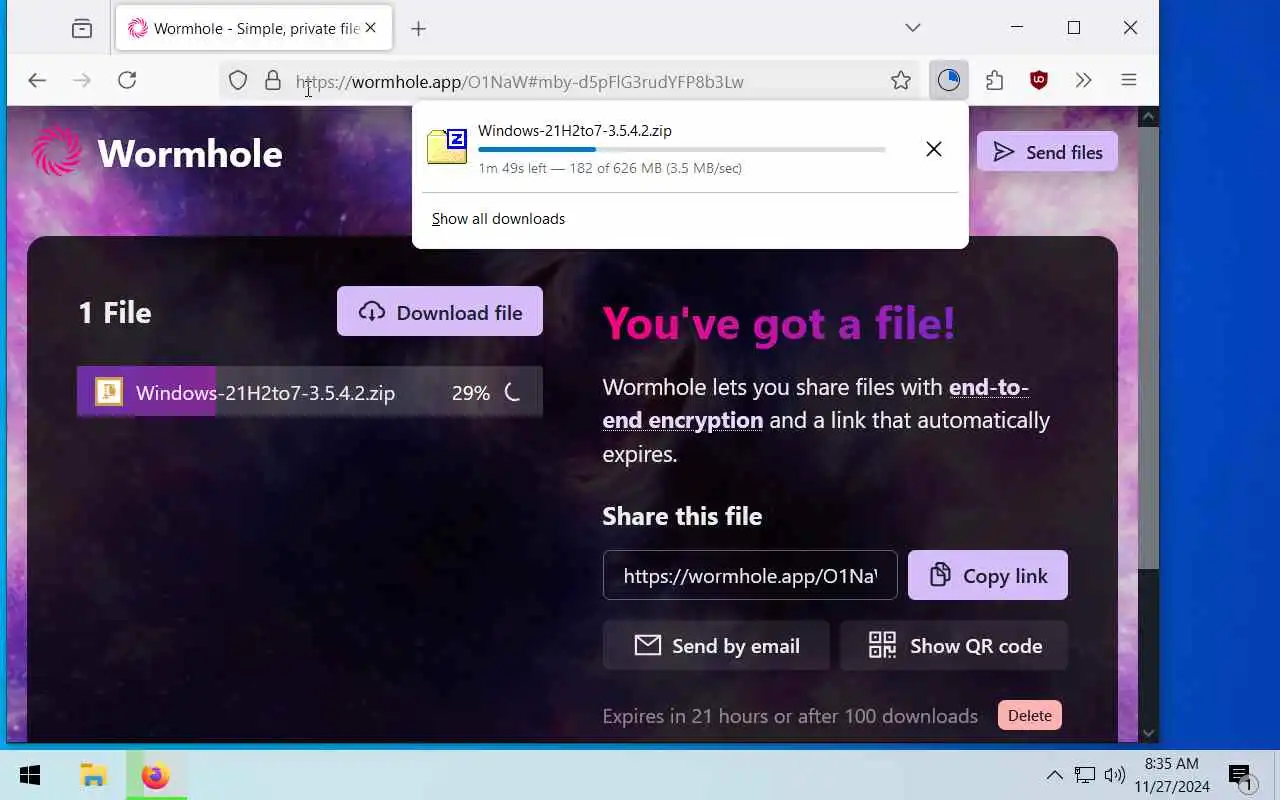Open the tracking protection shield icon

[x=238, y=81]
